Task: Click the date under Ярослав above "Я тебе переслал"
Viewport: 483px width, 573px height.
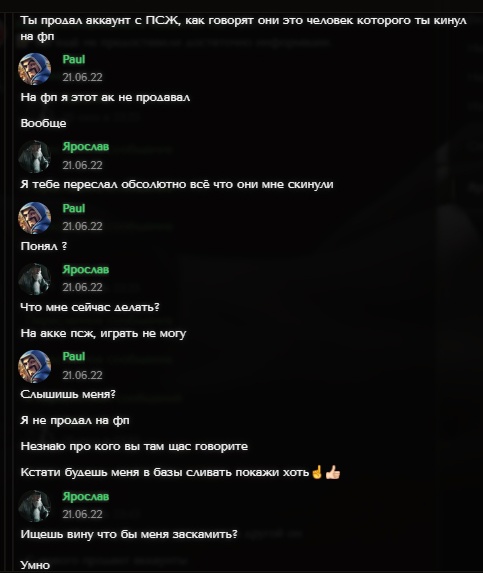Action: [x=82, y=165]
